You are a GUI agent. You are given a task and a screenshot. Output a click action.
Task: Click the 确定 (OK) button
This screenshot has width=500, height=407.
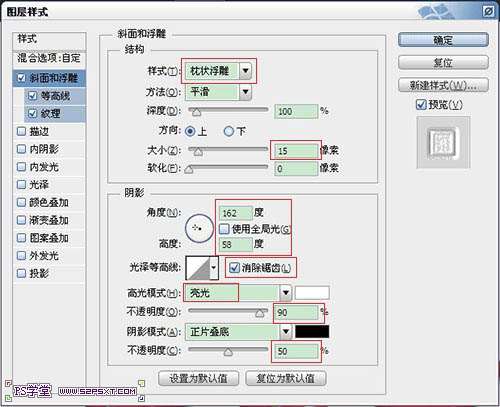pos(443,40)
